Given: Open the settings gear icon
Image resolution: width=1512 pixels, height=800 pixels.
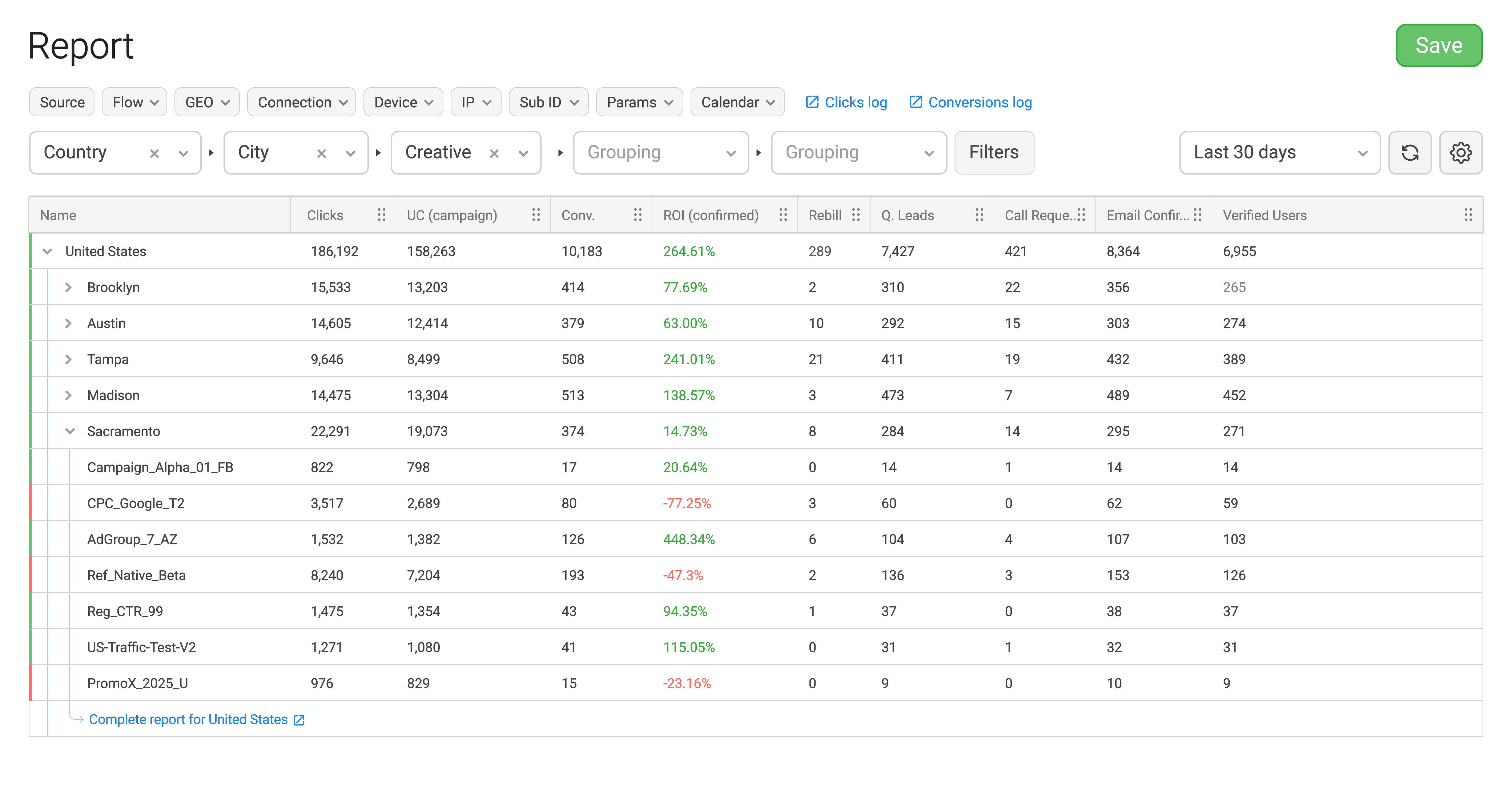Looking at the screenshot, I should point(1460,153).
